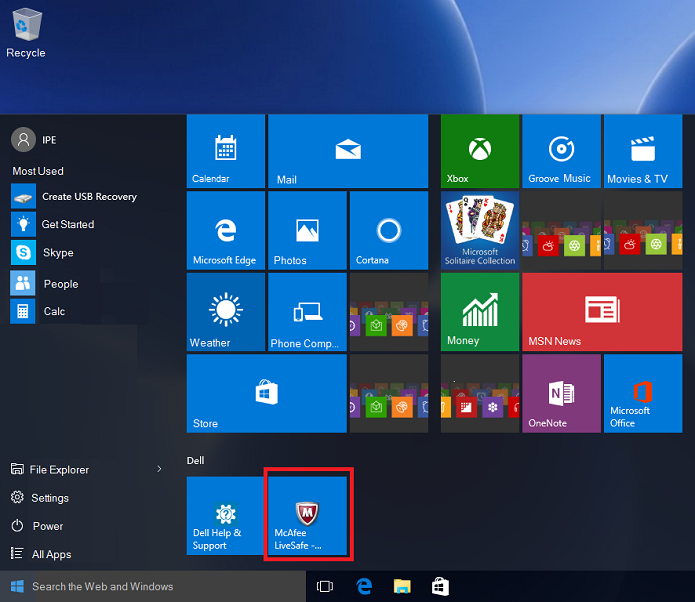Click the Dell group header
This screenshot has height=602, width=695.
(x=195, y=460)
